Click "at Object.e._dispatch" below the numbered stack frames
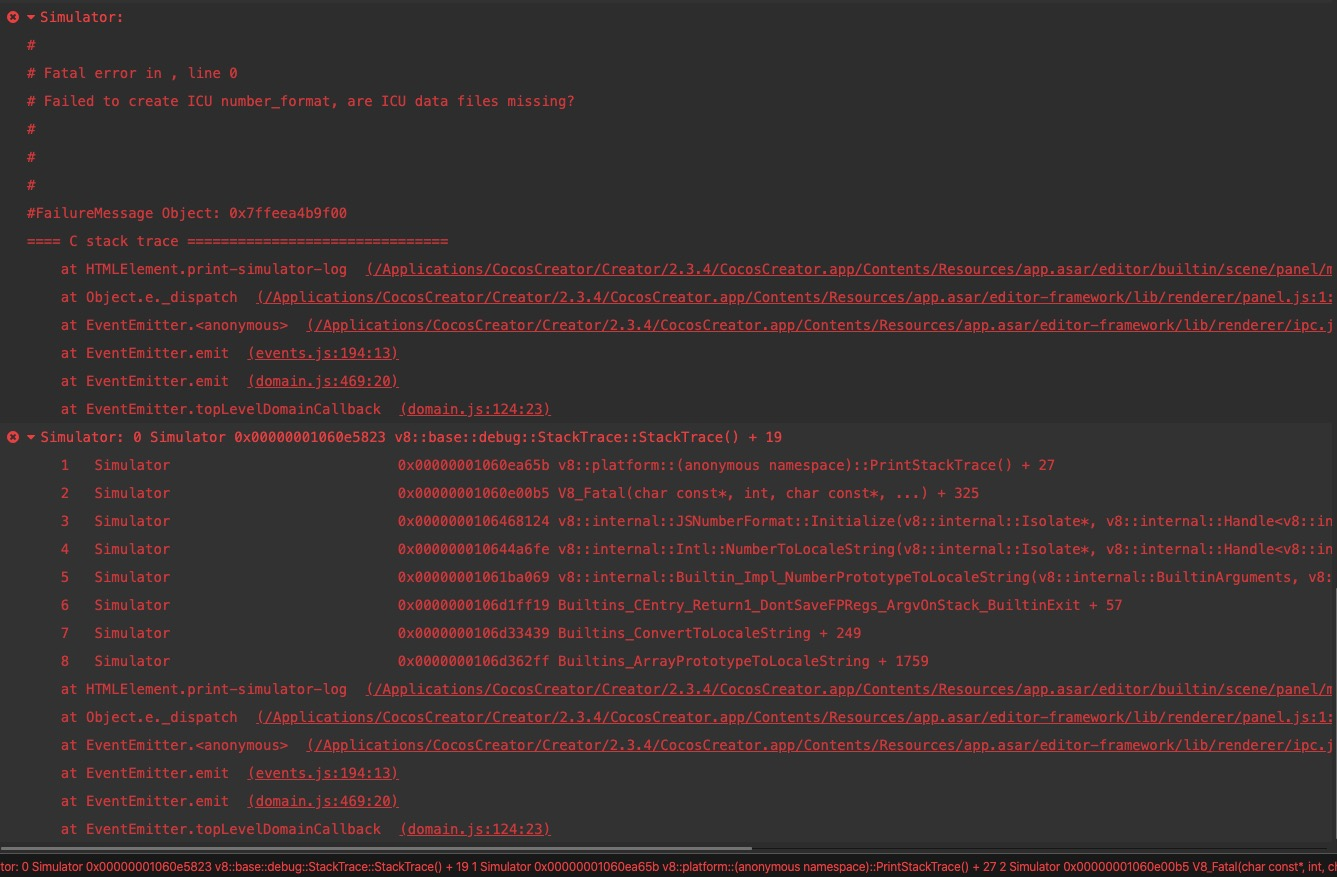Viewport: 1337px width, 877px height. tap(149, 717)
